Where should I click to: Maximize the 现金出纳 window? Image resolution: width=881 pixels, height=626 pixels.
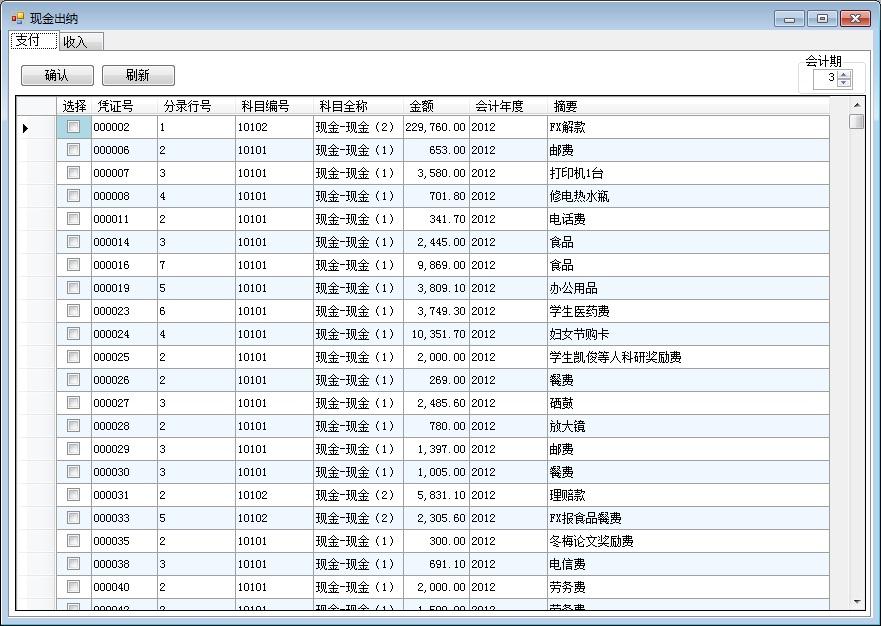pyautogui.click(x=823, y=19)
